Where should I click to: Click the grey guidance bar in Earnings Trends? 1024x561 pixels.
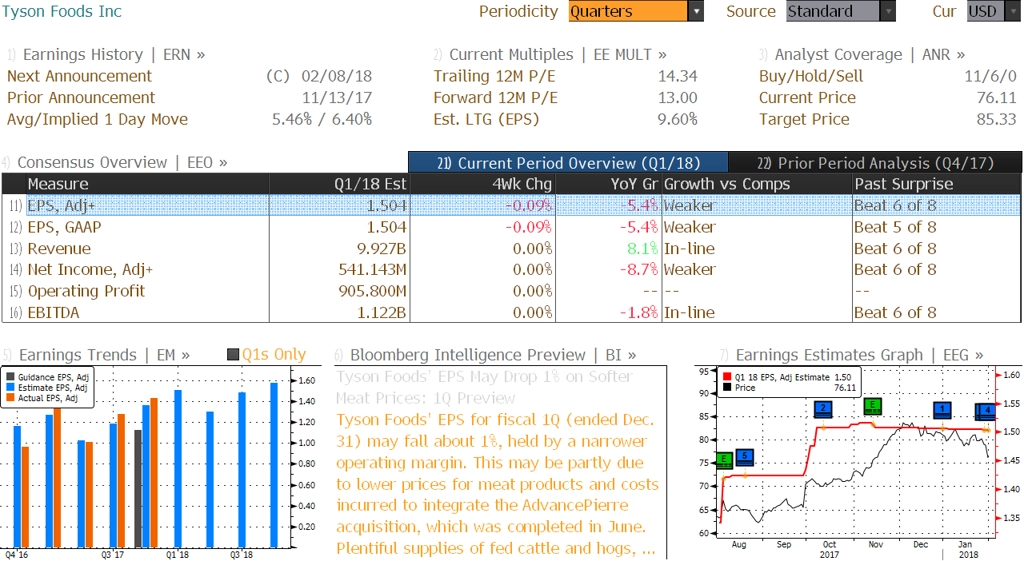coord(138,489)
